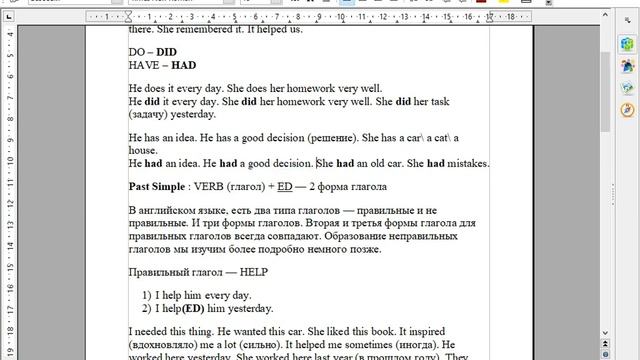Click the word "(вдохновляло)" in the text

pyautogui.click(x=163, y=345)
